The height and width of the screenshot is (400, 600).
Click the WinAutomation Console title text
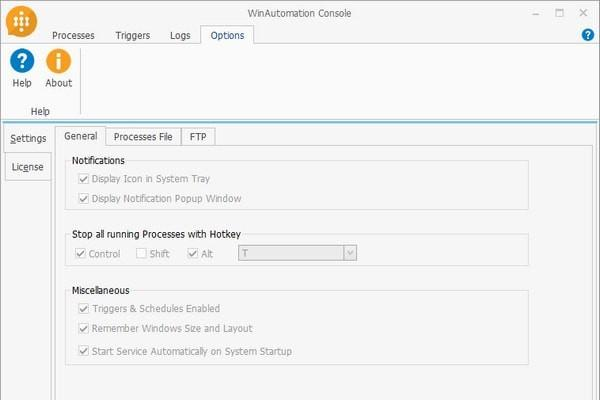[299, 13]
